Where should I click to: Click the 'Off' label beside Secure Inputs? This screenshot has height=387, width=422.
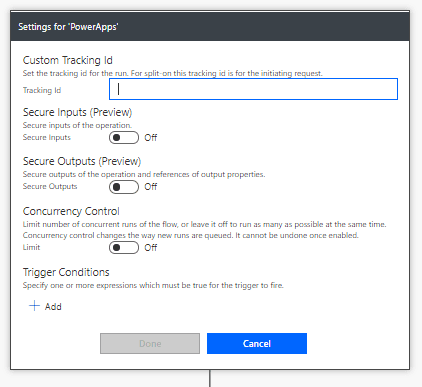pos(151,138)
